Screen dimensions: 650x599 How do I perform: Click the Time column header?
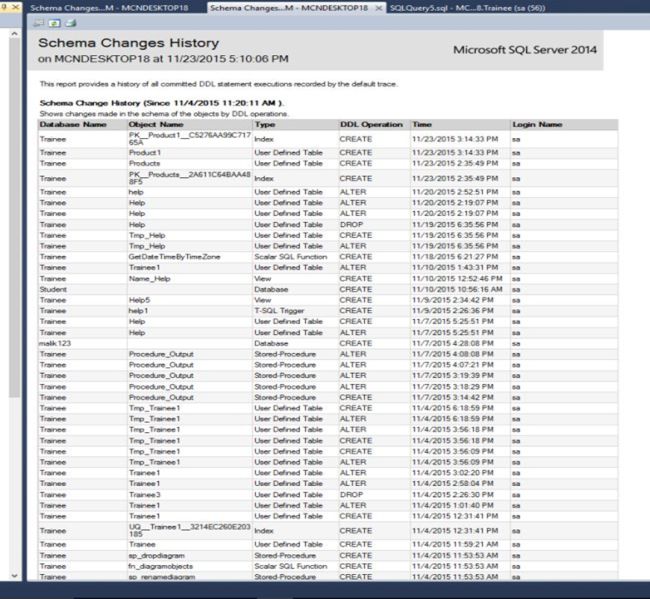click(422, 124)
